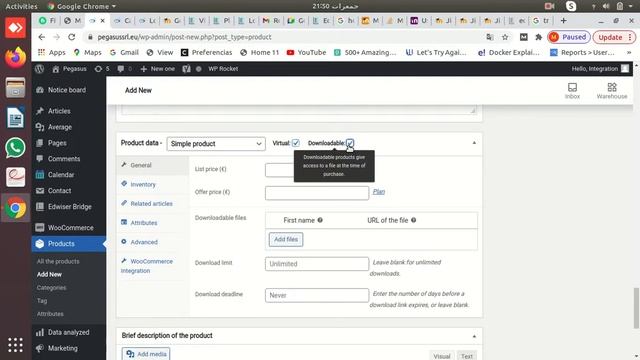640x360 pixels.
Task: Click the address bar URL
Action: click(184, 37)
